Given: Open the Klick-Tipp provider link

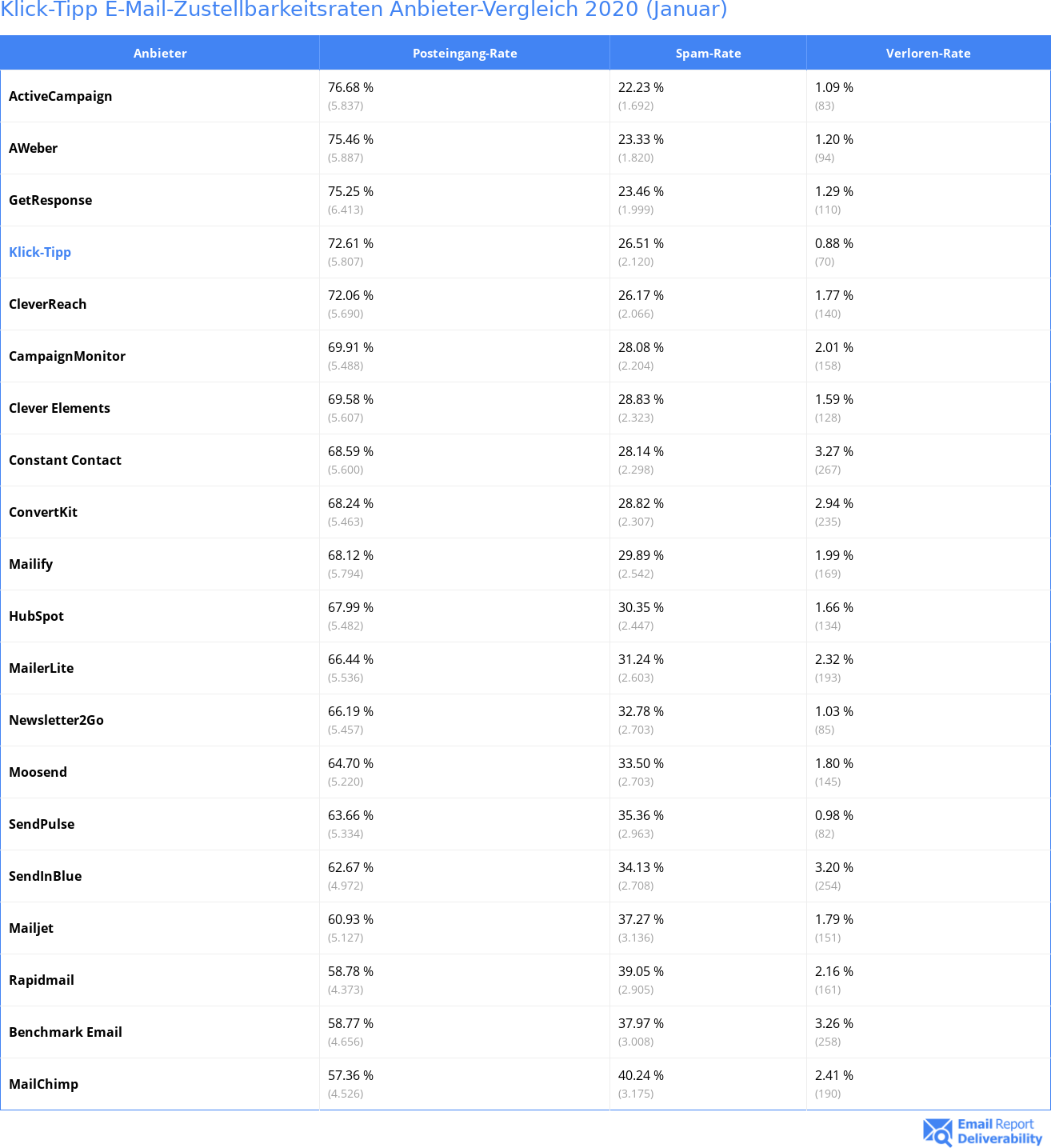Looking at the screenshot, I should [40, 252].
